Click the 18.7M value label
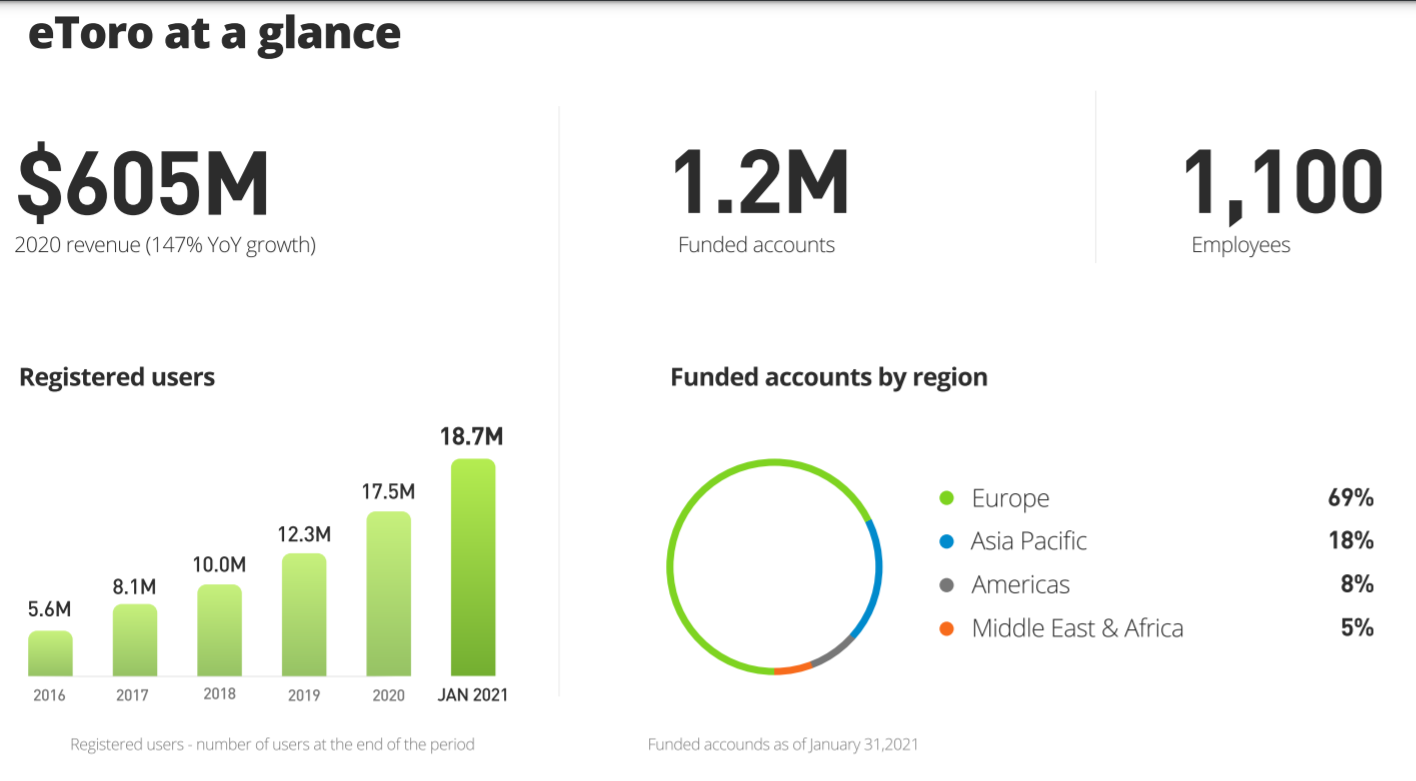 [x=472, y=437]
